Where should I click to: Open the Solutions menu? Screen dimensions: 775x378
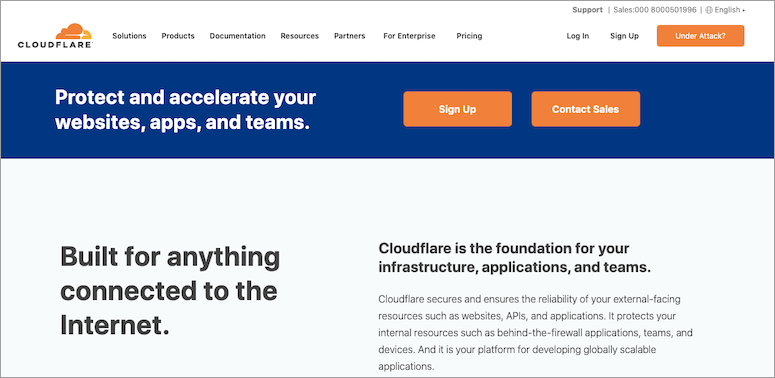point(129,36)
